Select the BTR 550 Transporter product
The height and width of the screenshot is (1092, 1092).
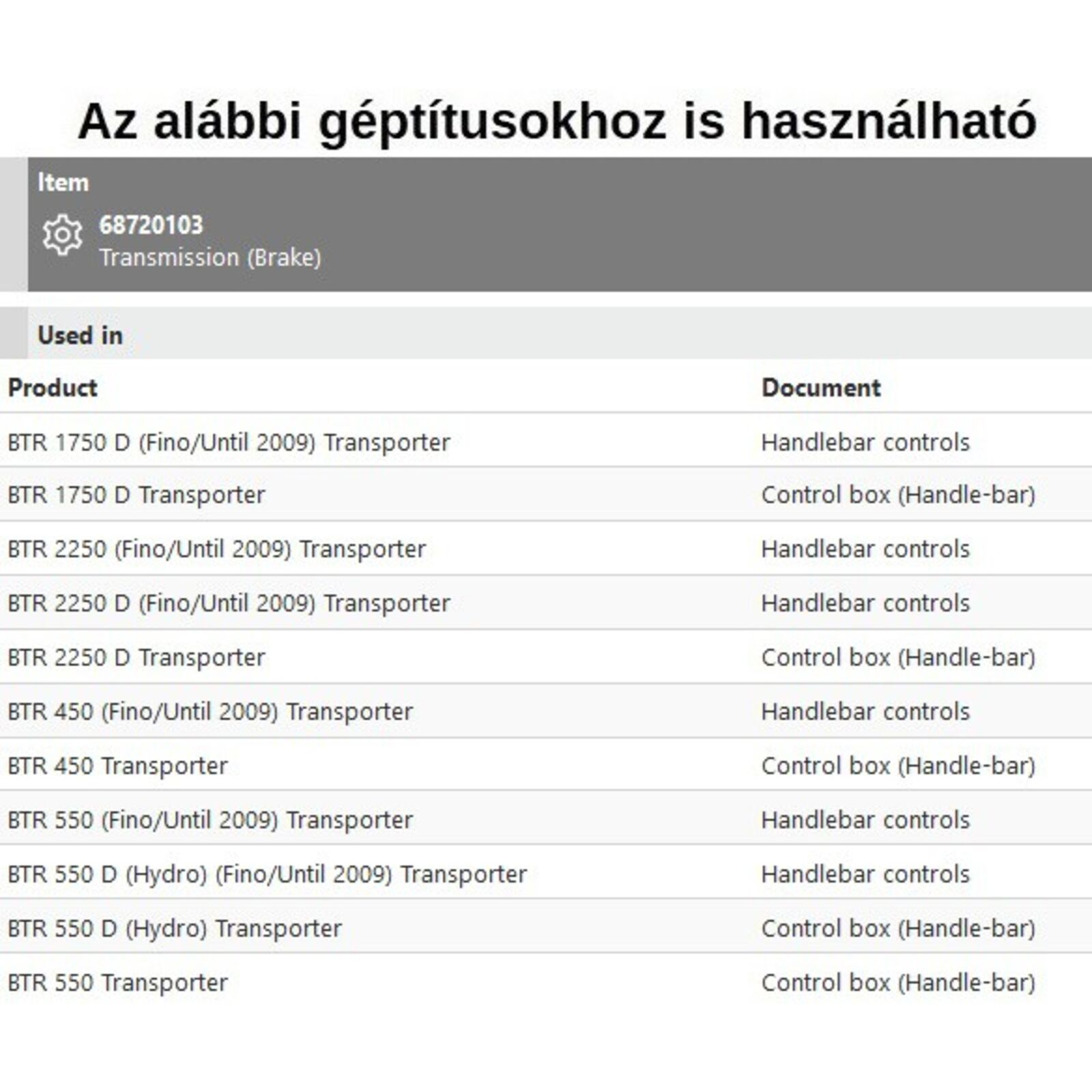[x=117, y=983]
